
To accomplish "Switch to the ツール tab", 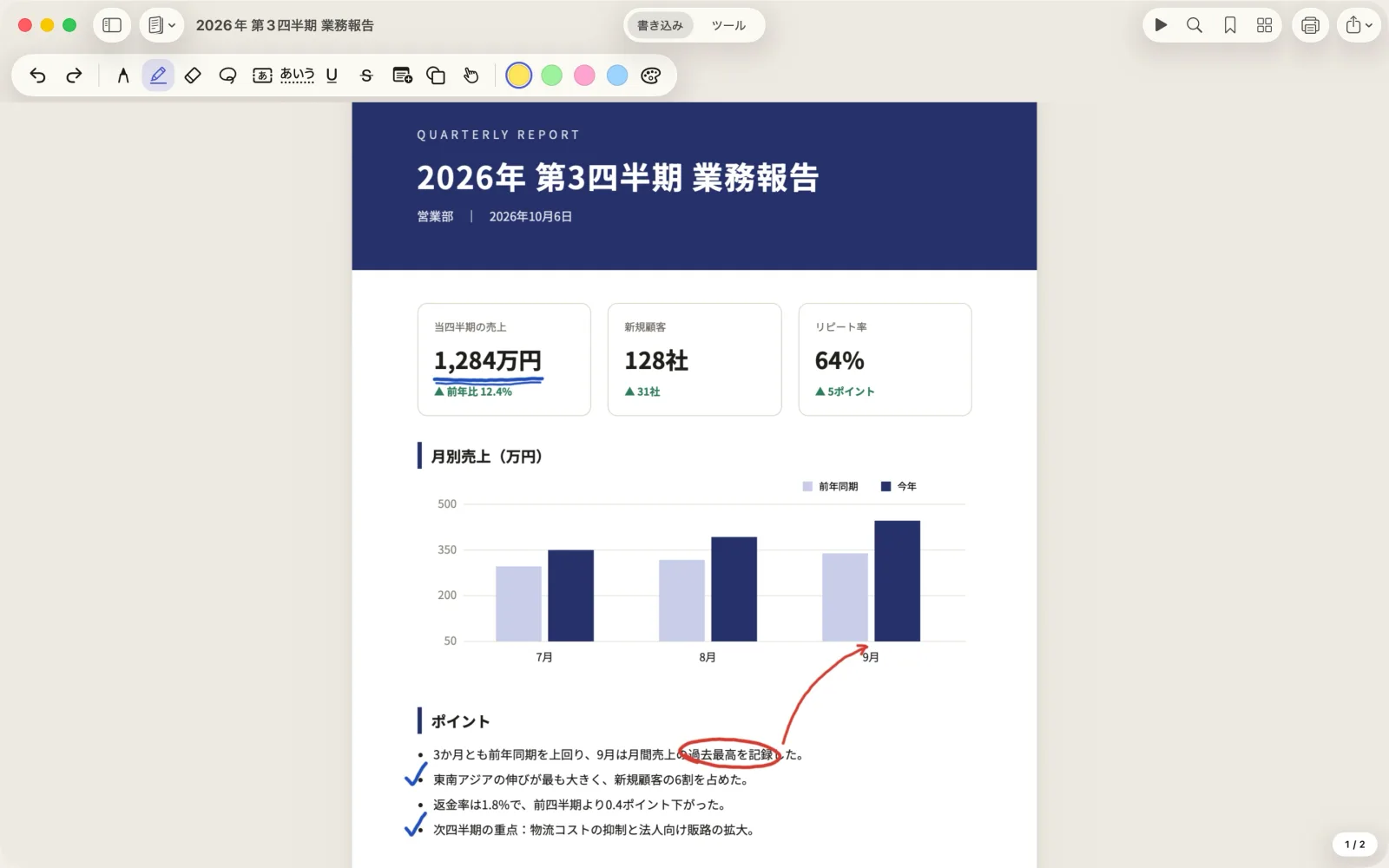I will click(x=728, y=25).
